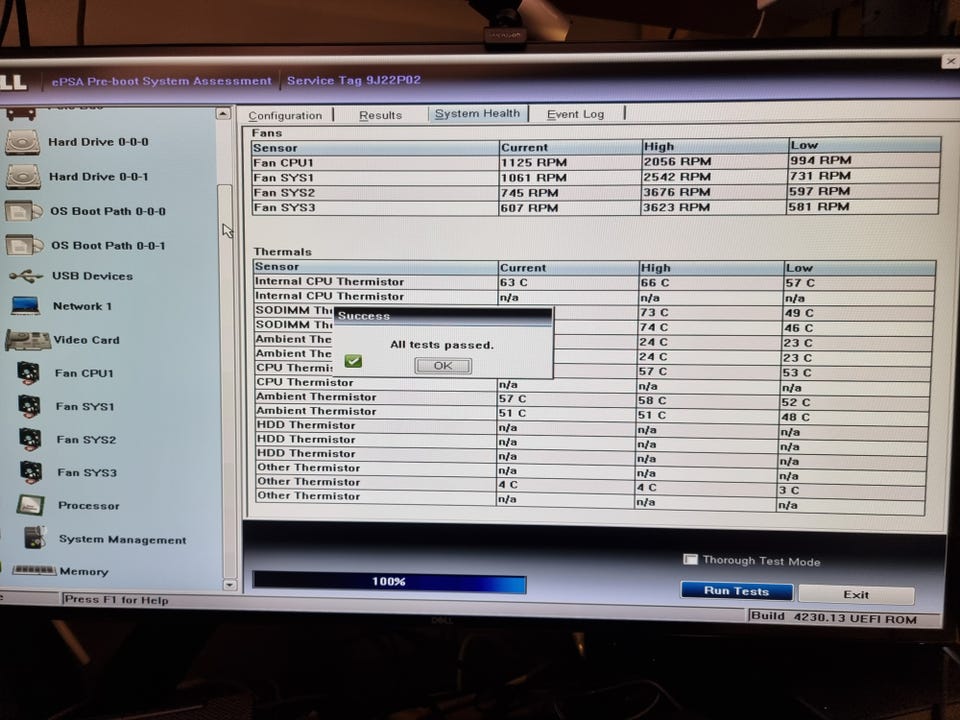Image resolution: width=960 pixels, height=720 pixels.
Task: Select Fan SYS1 row in Fans table
Action: click(x=596, y=177)
